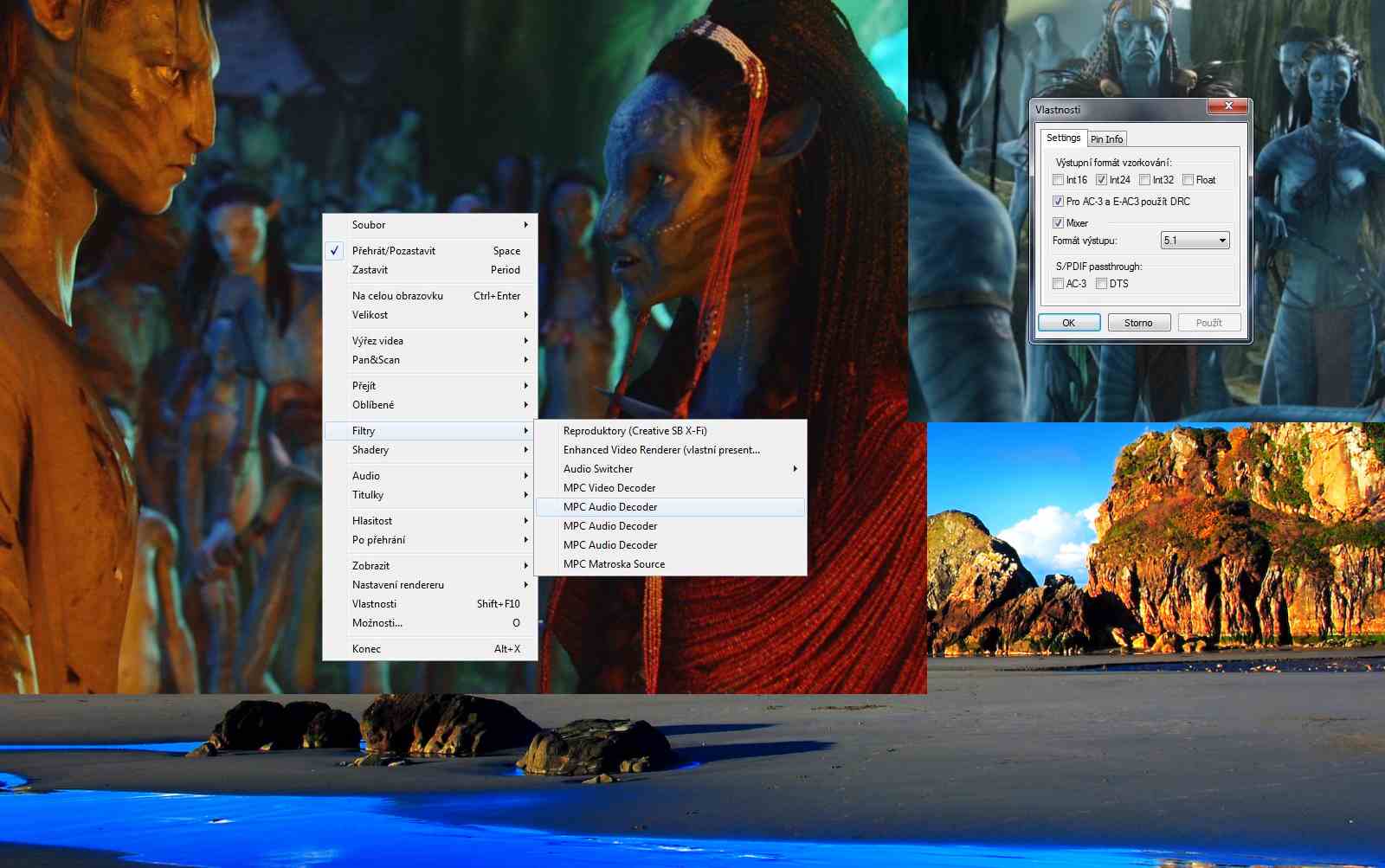Open the Zobrazit submenu entry
This screenshot has width=1385, height=868.
coord(430,566)
